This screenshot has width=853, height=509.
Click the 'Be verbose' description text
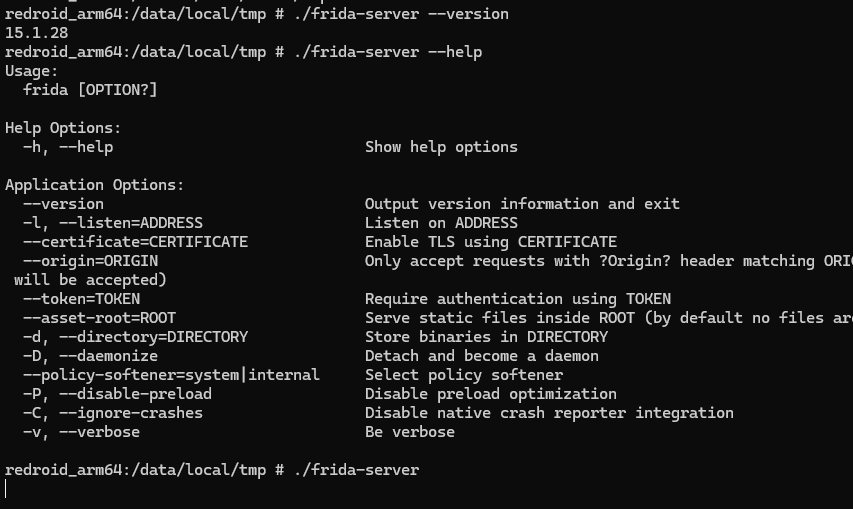(x=410, y=432)
